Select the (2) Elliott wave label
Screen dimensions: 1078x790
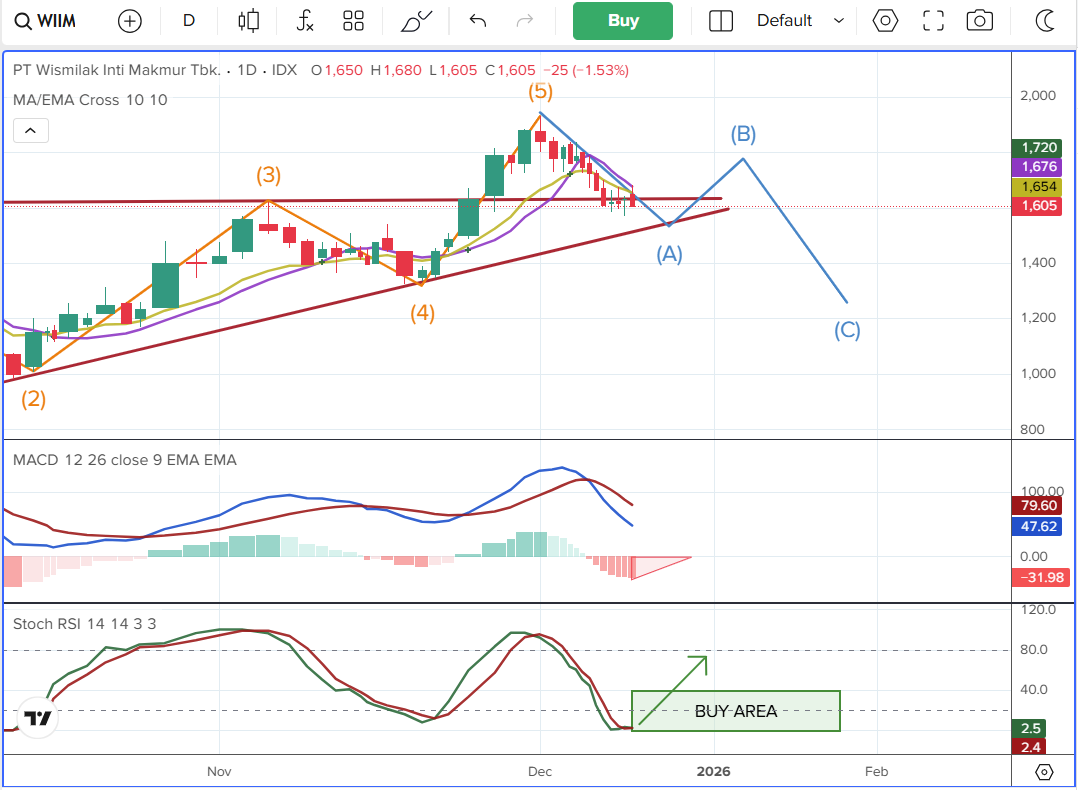(x=33, y=399)
